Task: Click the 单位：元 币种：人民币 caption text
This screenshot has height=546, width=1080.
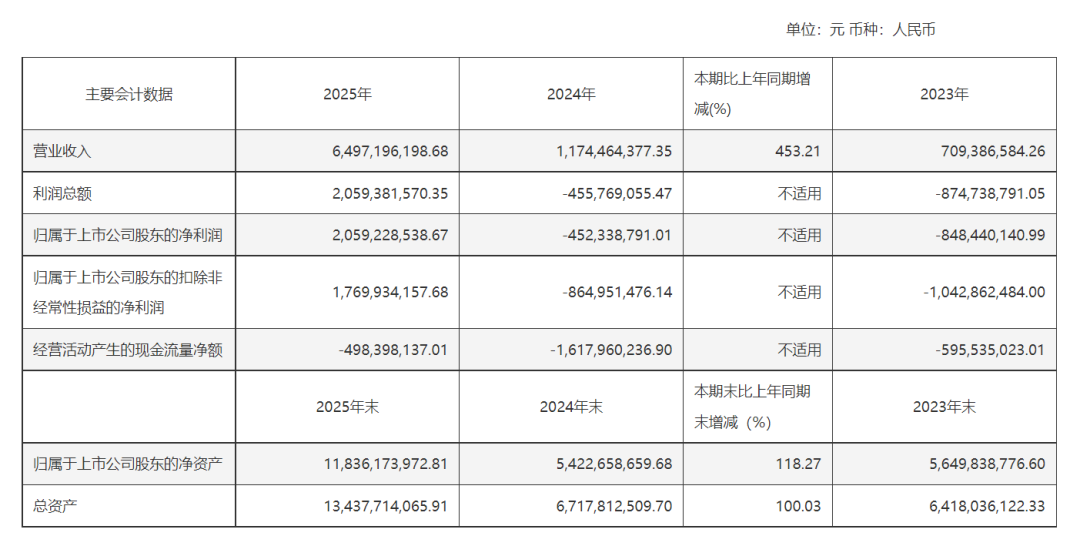Action: [860, 30]
